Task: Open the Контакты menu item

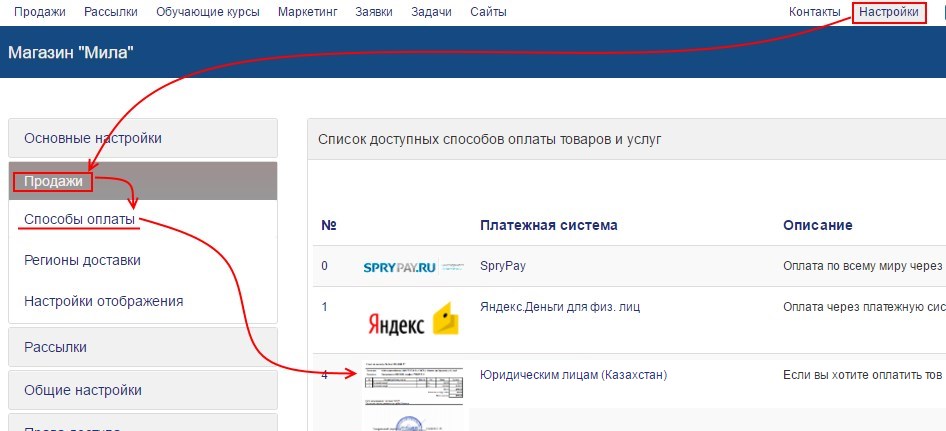Action: click(x=814, y=12)
